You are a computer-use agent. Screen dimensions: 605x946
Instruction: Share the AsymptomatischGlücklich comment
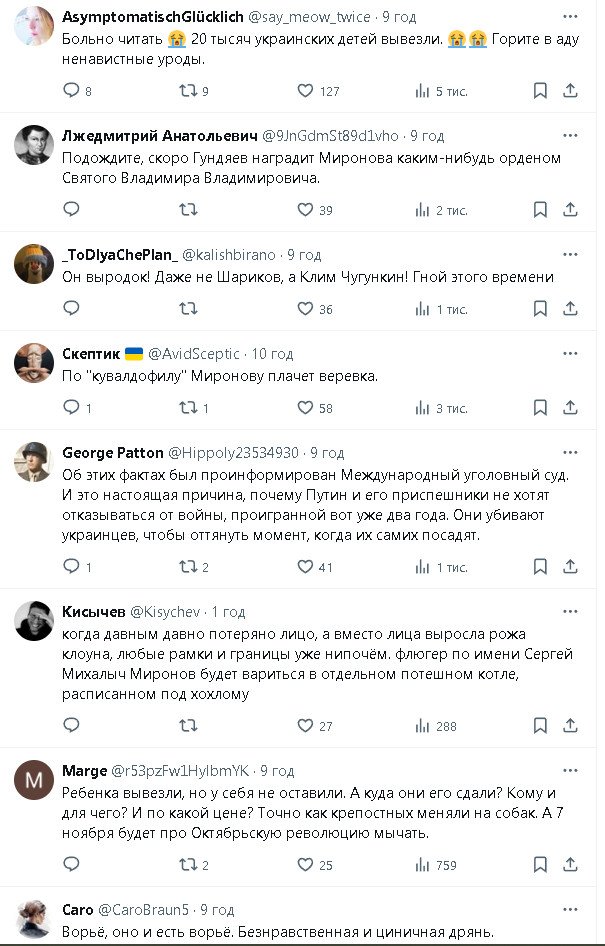[x=571, y=91]
